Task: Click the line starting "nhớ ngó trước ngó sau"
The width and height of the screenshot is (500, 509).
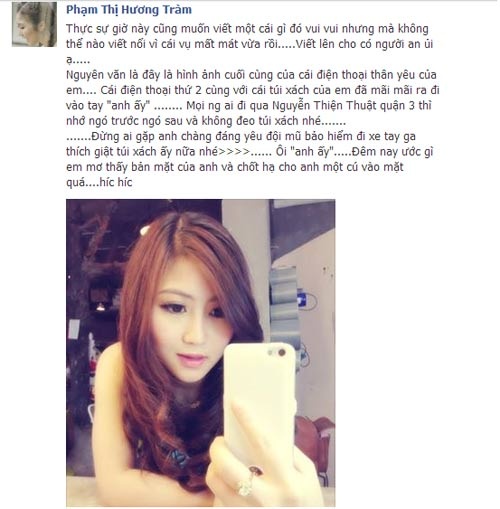Action: coord(206,121)
